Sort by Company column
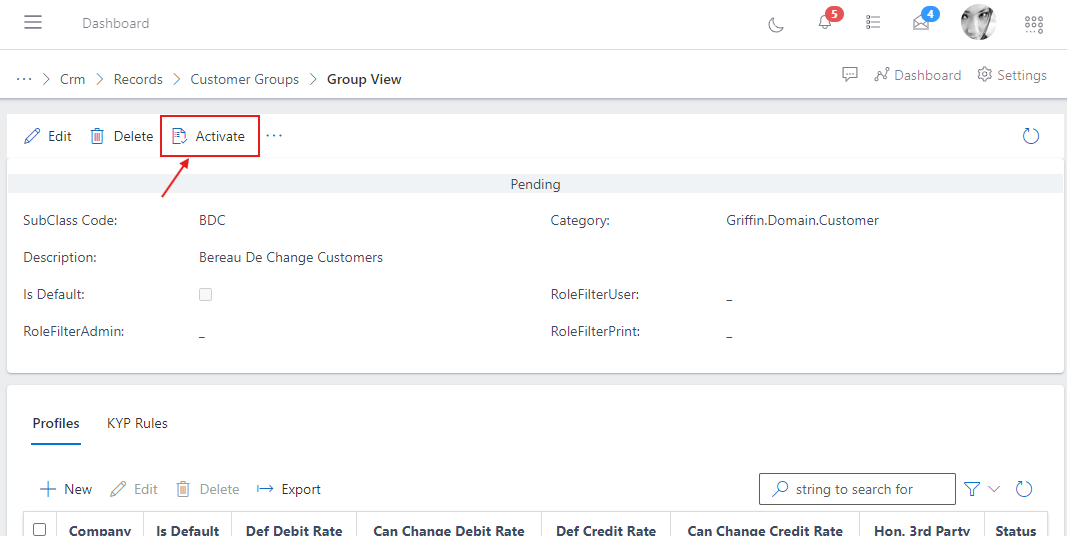1067x536 pixels. click(100, 531)
